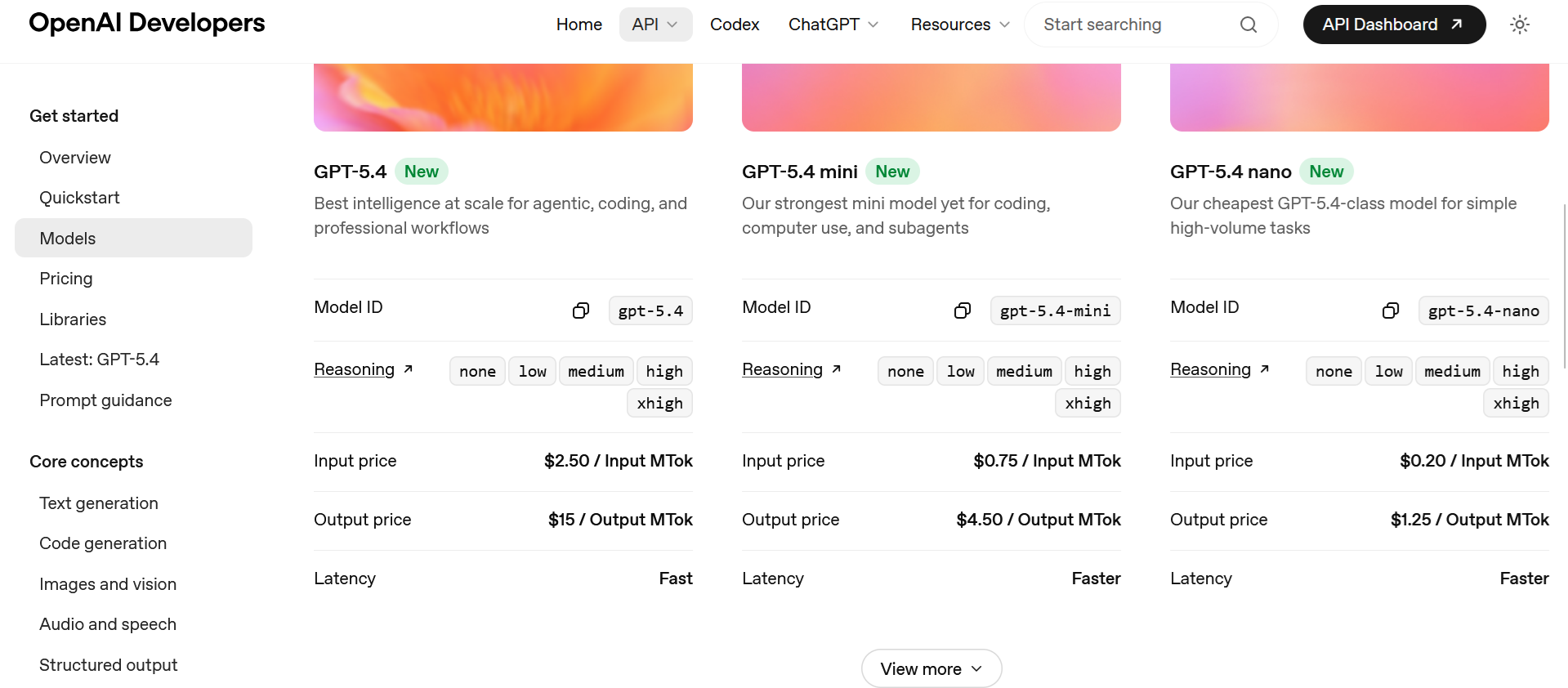The height and width of the screenshot is (688, 1568).
Task: Click the $2.50 / Input MTok price
Action: pos(619,461)
